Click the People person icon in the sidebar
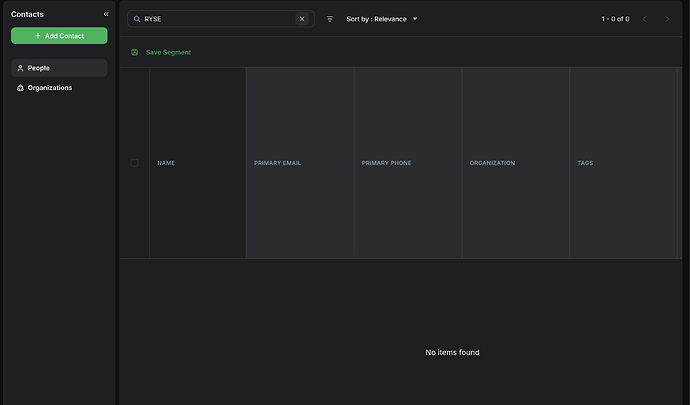690x405 pixels. click(20, 68)
